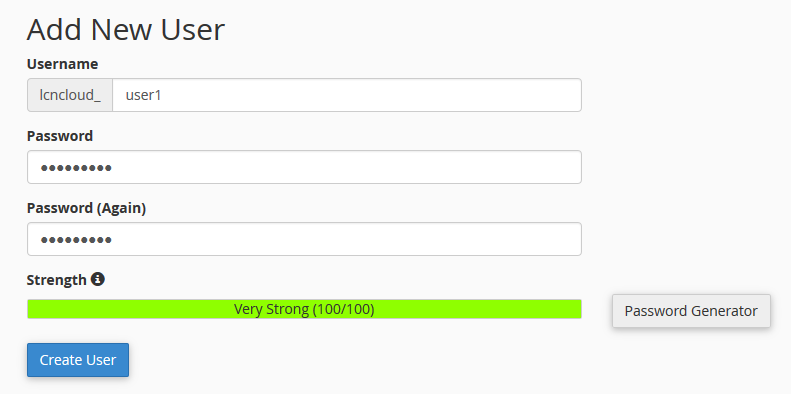Click the user1 text in Username field

click(x=143, y=95)
